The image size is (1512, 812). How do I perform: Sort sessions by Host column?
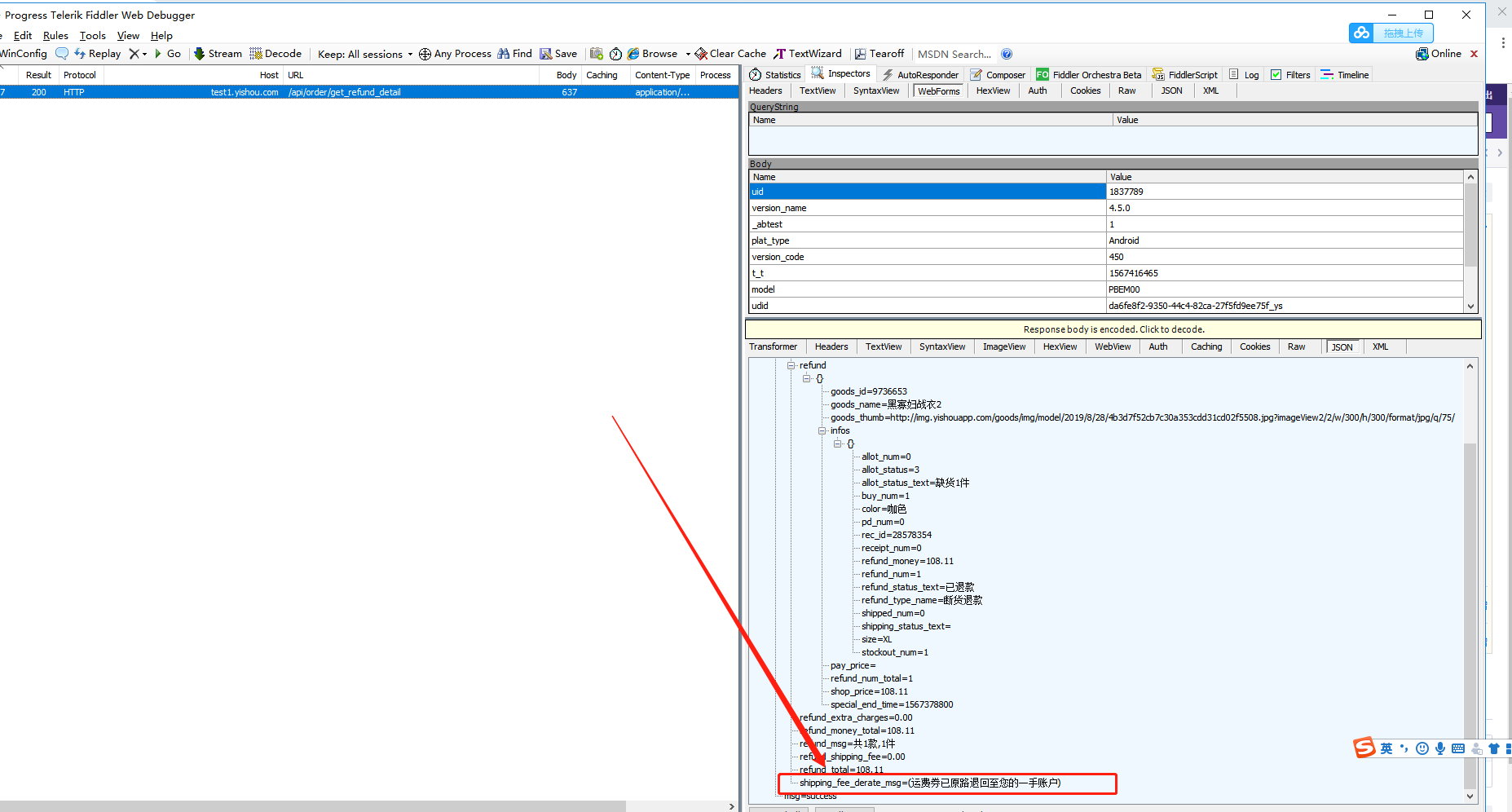pyautogui.click(x=269, y=75)
